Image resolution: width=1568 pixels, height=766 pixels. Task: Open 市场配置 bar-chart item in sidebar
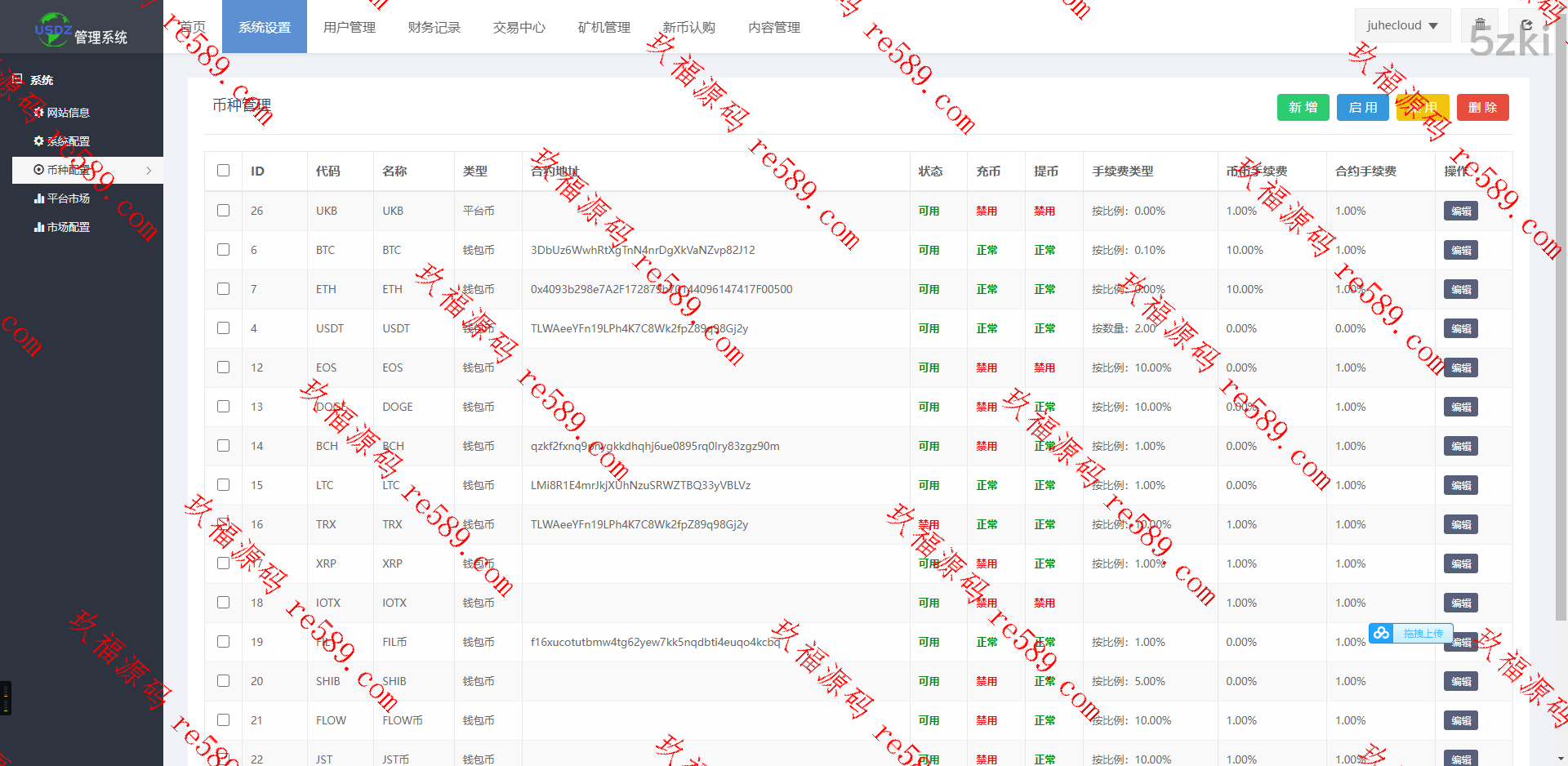pyautogui.click(x=62, y=227)
